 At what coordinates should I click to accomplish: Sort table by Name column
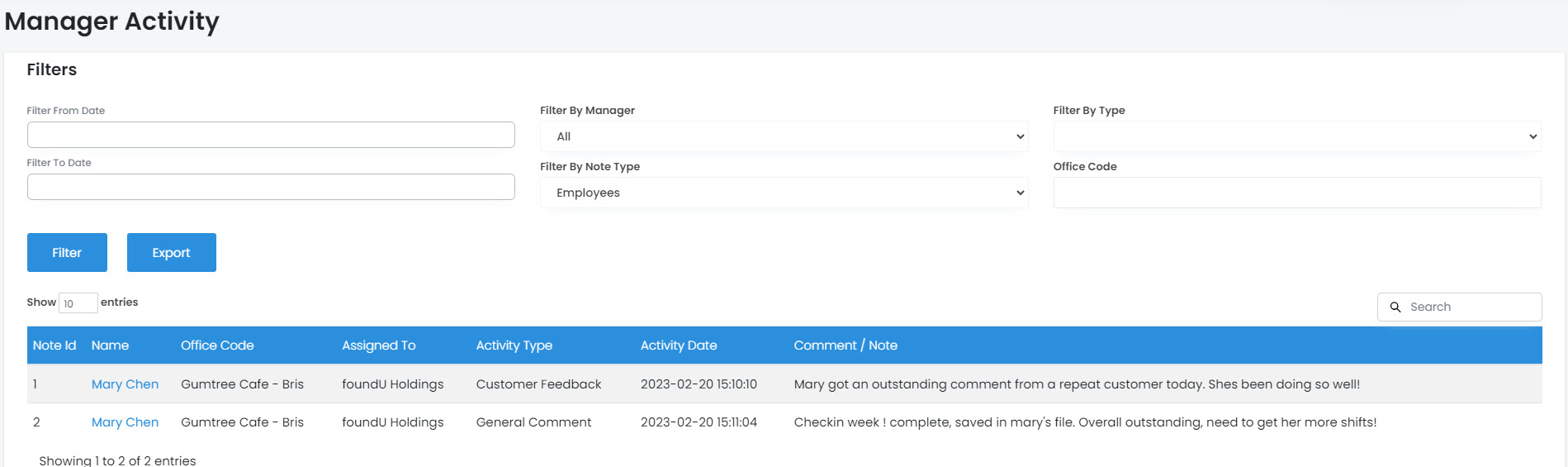[110, 345]
